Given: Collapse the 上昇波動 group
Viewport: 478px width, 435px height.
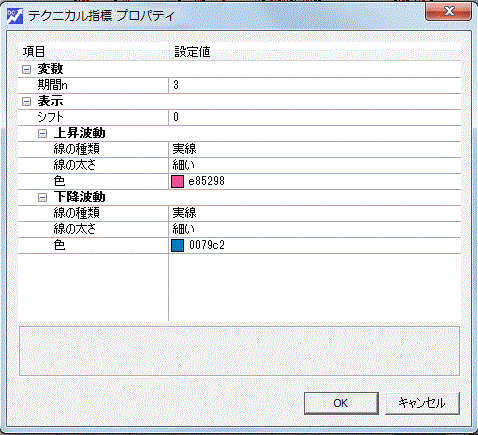Looking at the screenshot, I should pyautogui.click(x=42, y=134).
